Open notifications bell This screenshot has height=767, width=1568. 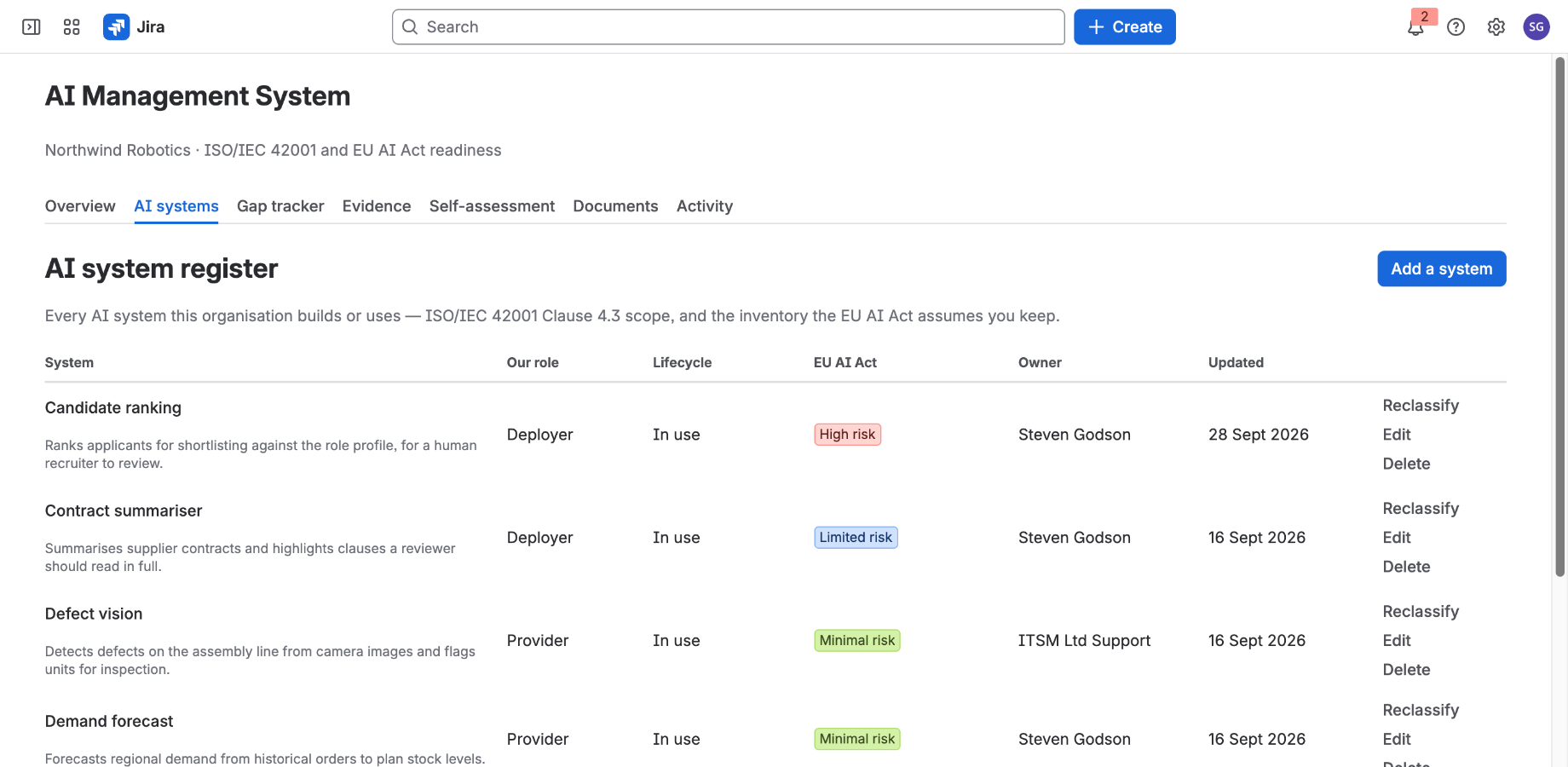(1415, 27)
